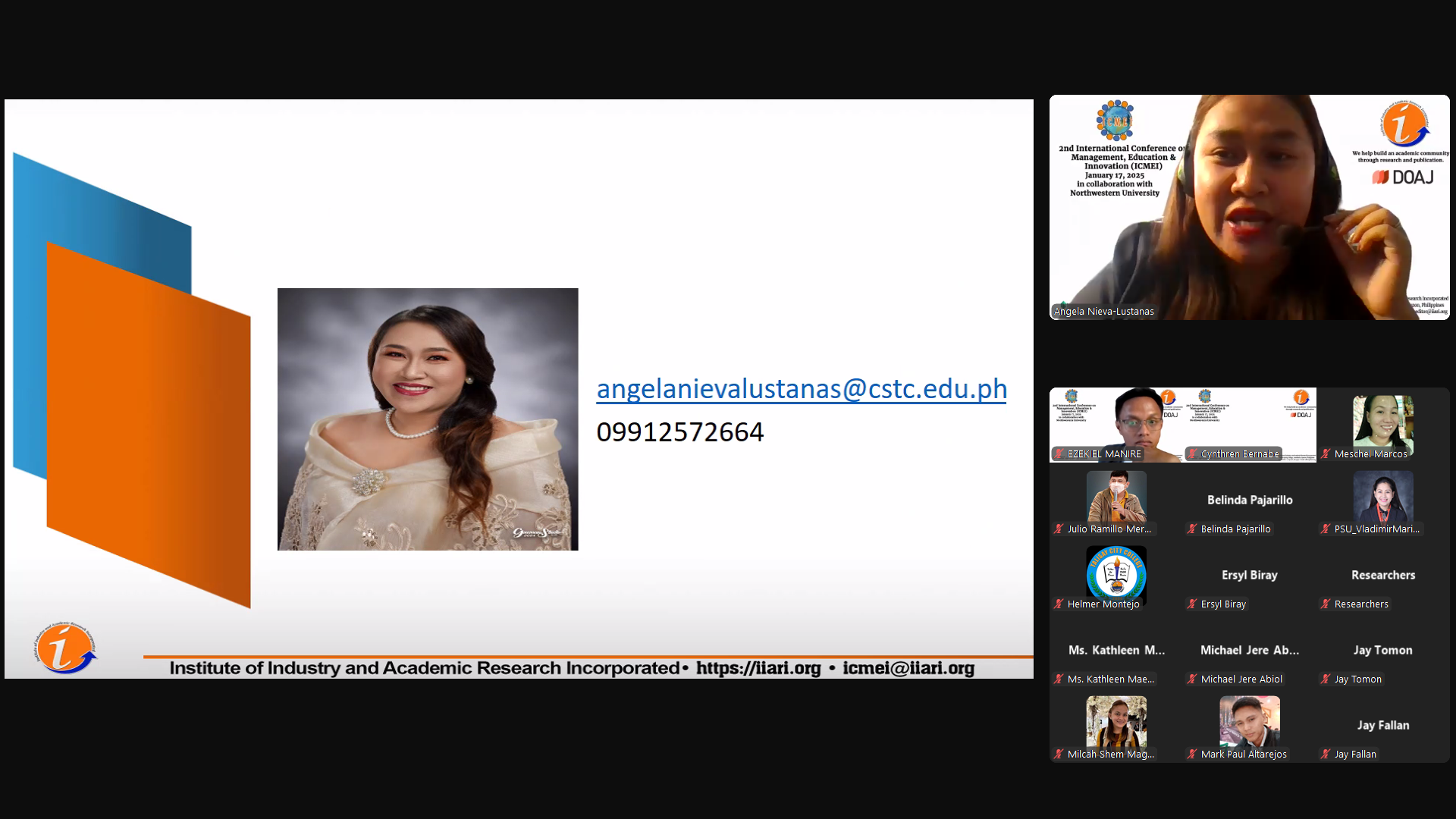Select the Milcah Shem participant tile

coord(1116,726)
